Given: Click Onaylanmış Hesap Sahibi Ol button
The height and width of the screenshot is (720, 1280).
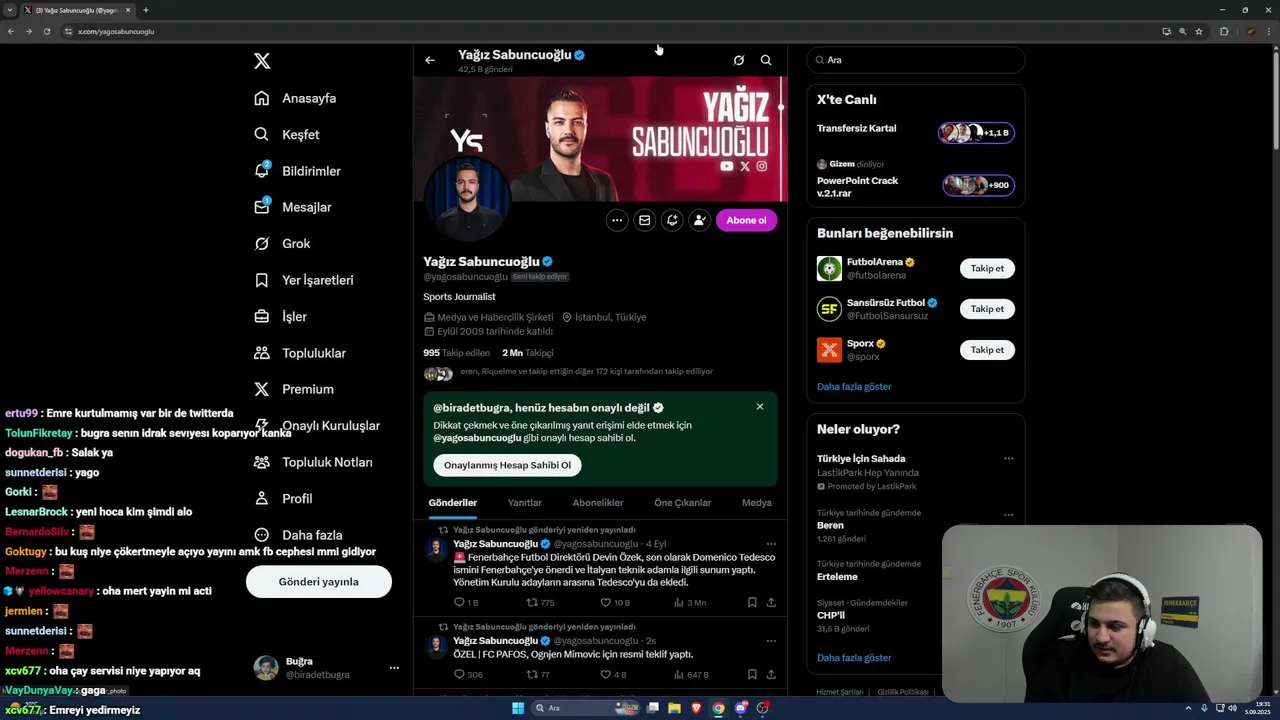Looking at the screenshot, I should 508,465.
